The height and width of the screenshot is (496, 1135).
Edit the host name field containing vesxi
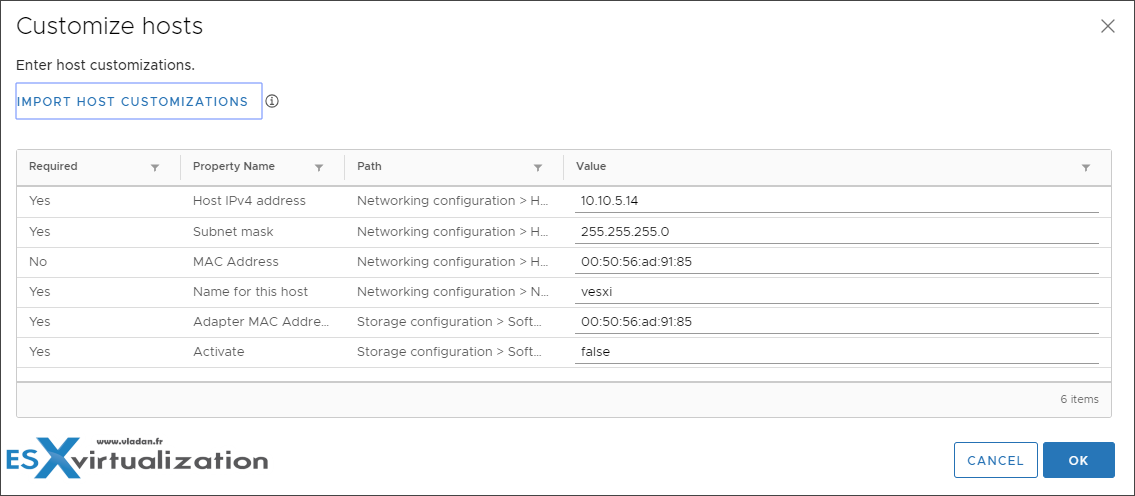click(x=837, y=292)
